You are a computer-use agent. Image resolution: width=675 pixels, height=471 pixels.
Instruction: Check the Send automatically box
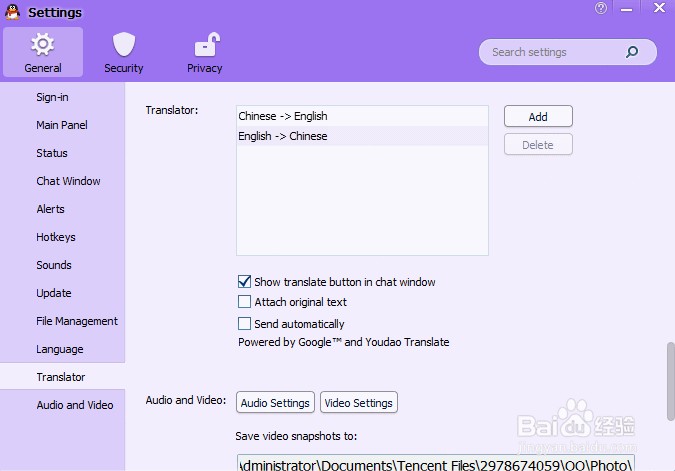coord(244,324)
